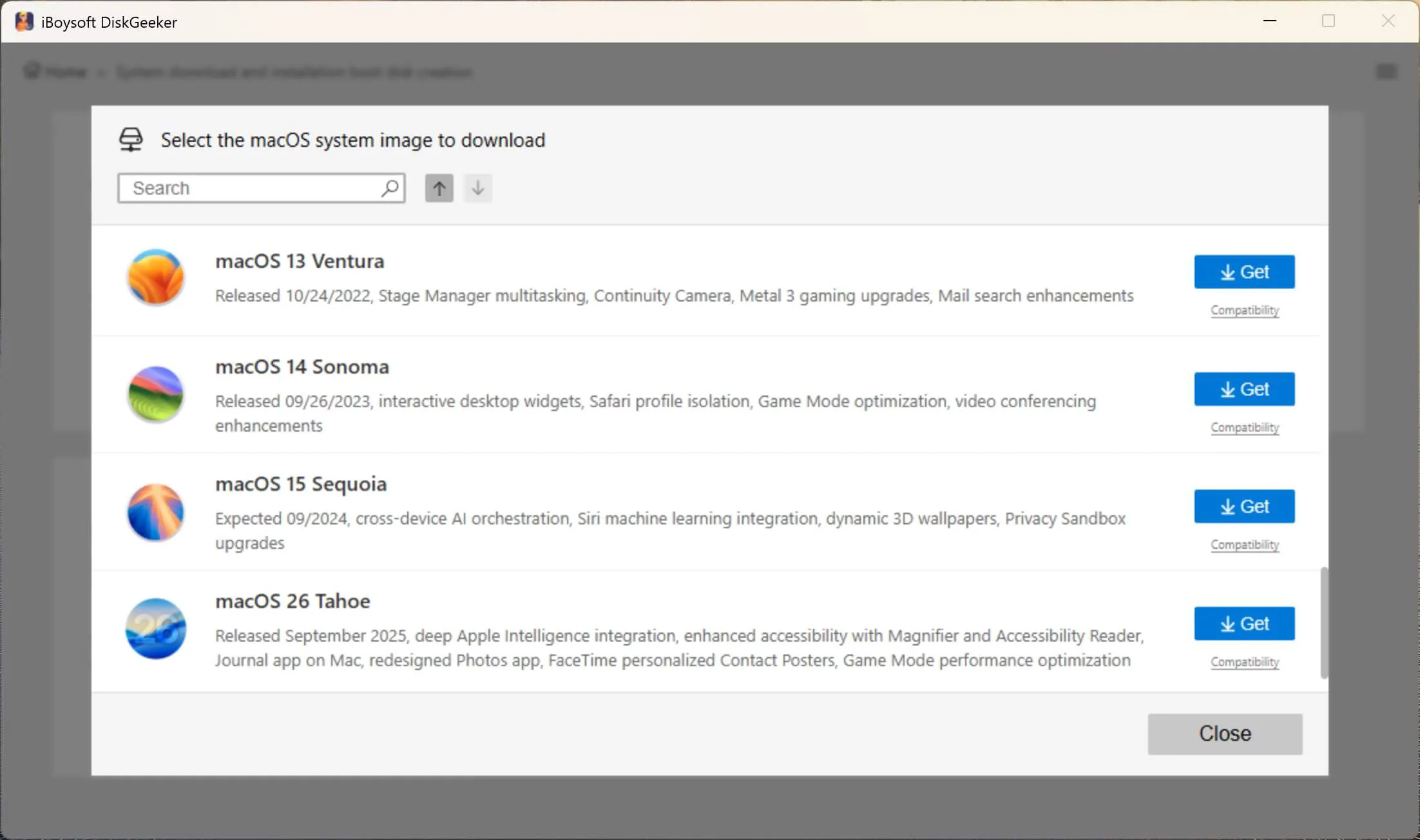The image size is (1420, 840).
Task: Select macOS 26 Tahoe title
Action: (x=293, y=601)
